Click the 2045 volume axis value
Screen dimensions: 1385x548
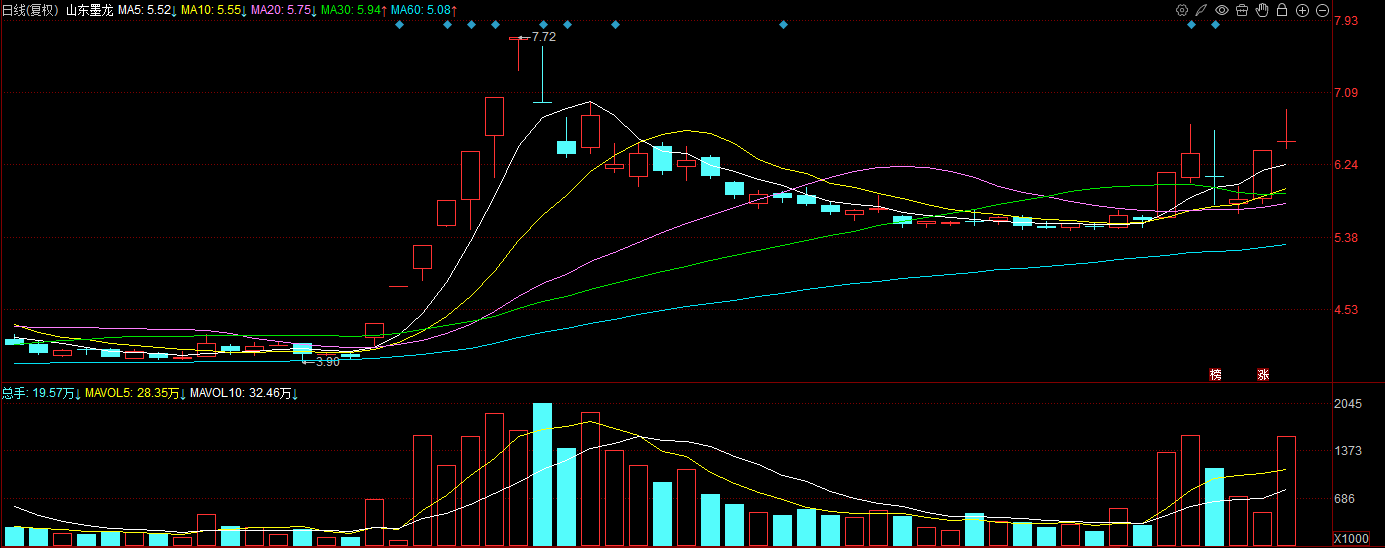tap(1349, 404)
